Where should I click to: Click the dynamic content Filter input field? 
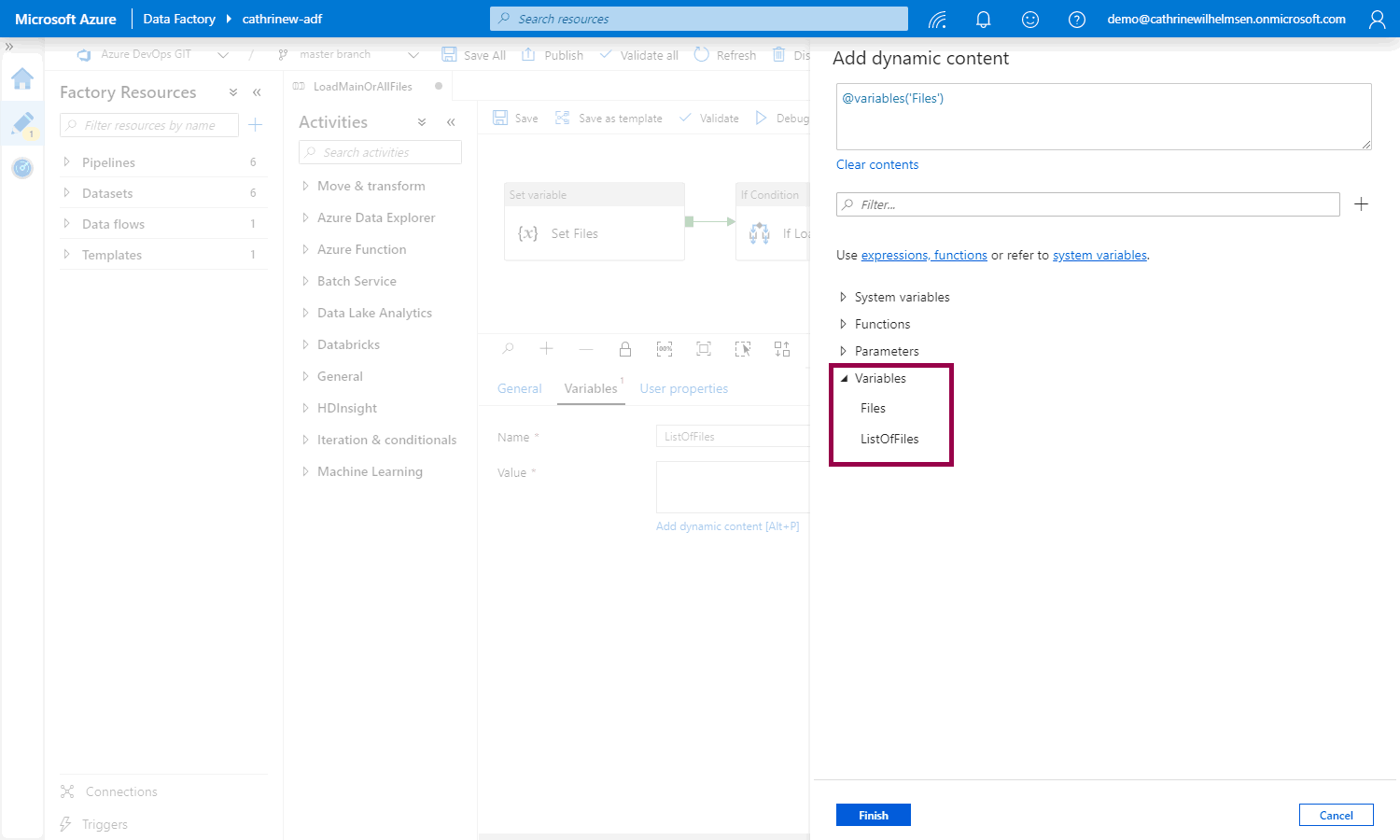pos(1087,204)
